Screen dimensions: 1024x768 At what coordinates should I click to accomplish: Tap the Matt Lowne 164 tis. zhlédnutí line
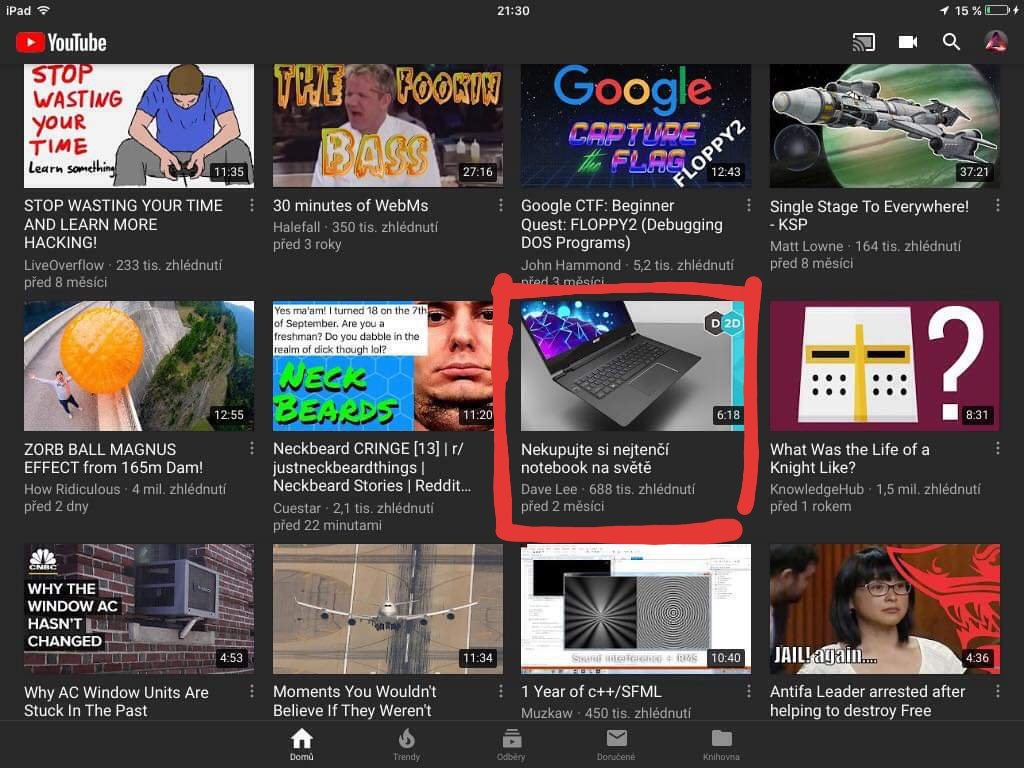point(865,246)
